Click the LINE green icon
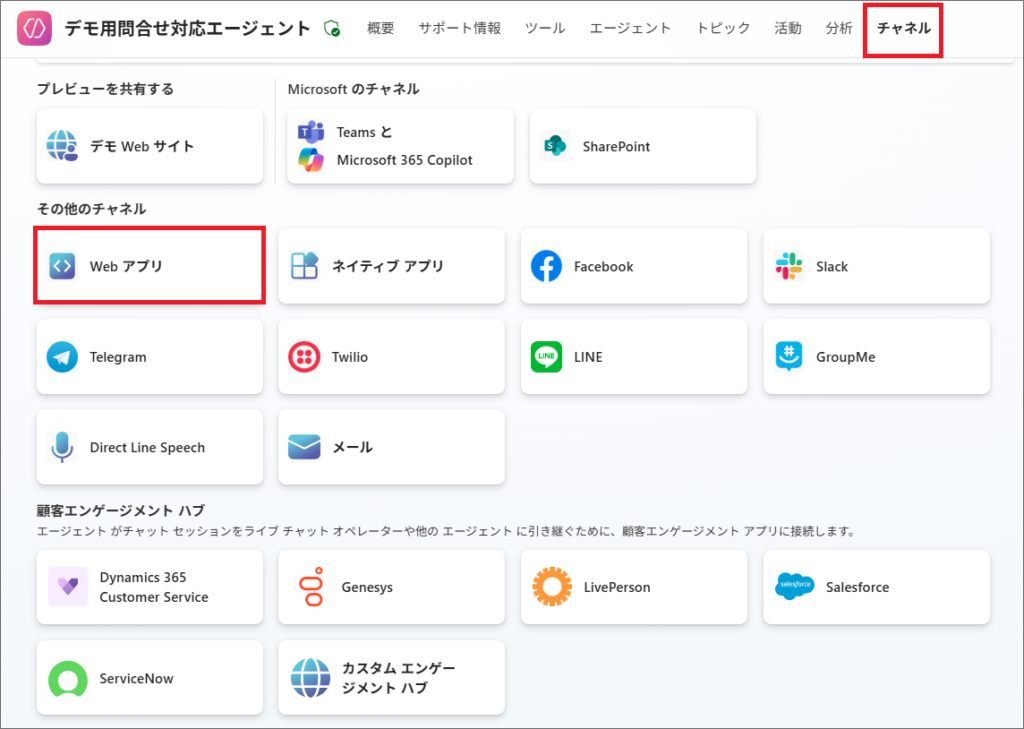The width and height of the screenshot is (1024, 729). pos(547,357)
